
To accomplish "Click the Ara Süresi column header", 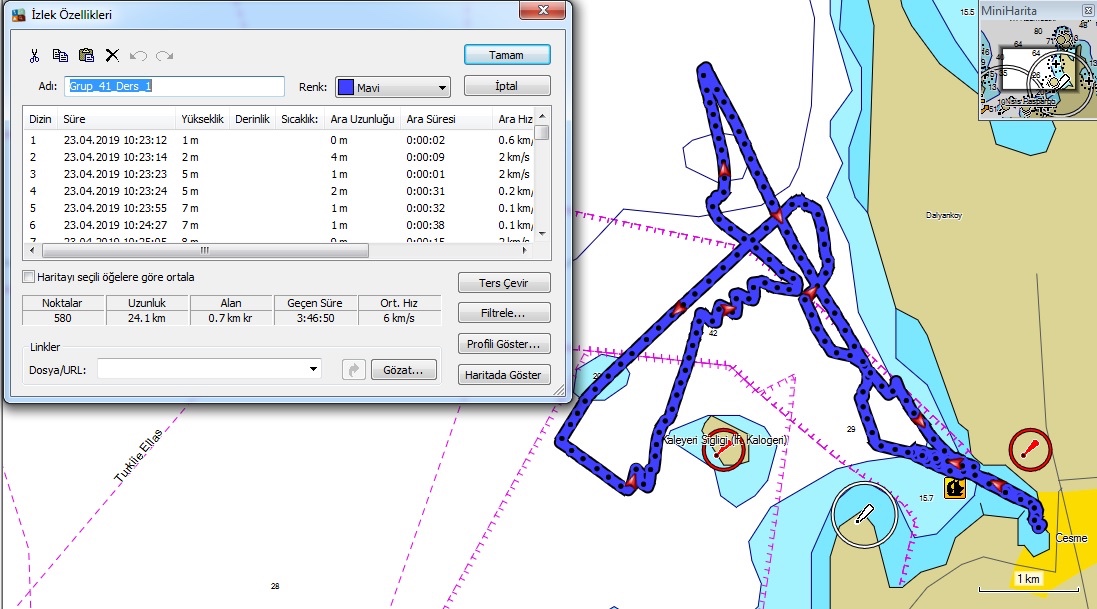I will point(446,119).
